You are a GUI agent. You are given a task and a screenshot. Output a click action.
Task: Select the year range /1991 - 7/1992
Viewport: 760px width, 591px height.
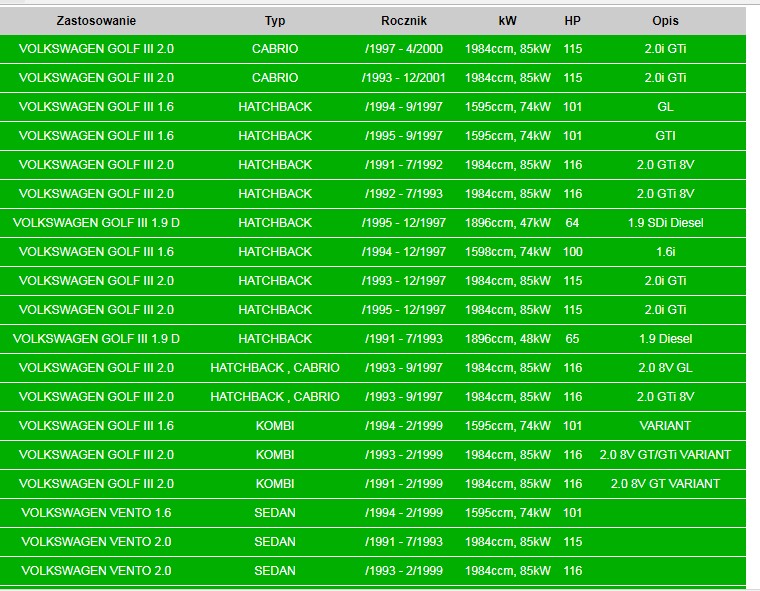[x=404, y=165]
